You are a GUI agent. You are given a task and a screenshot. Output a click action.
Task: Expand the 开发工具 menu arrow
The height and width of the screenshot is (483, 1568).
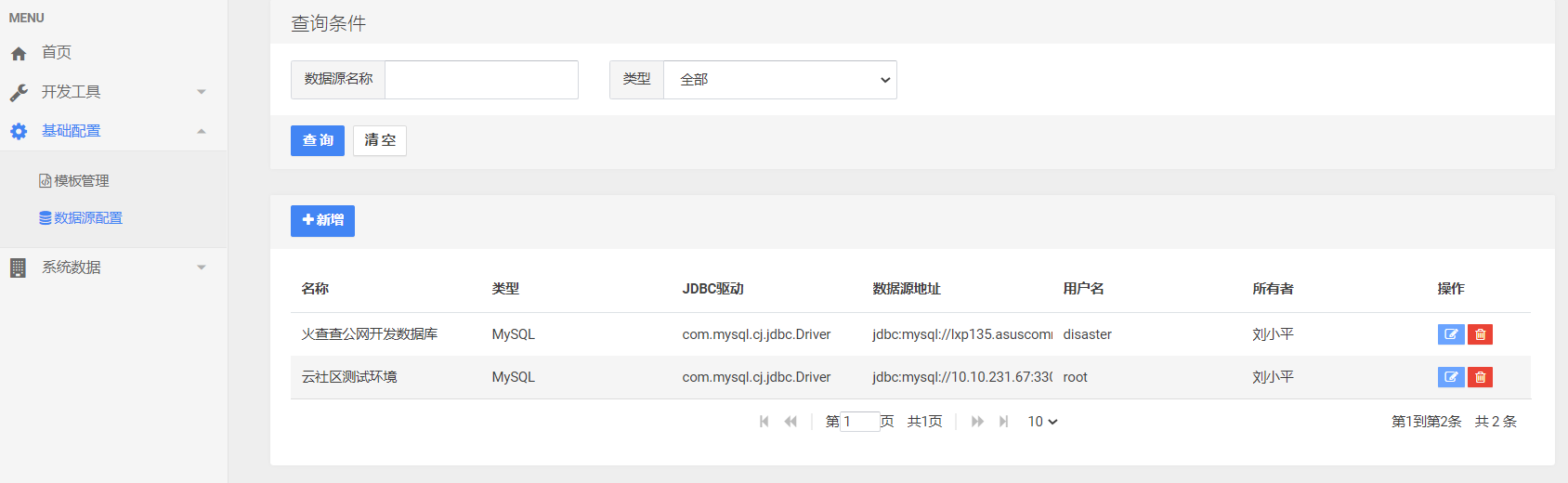202,92
